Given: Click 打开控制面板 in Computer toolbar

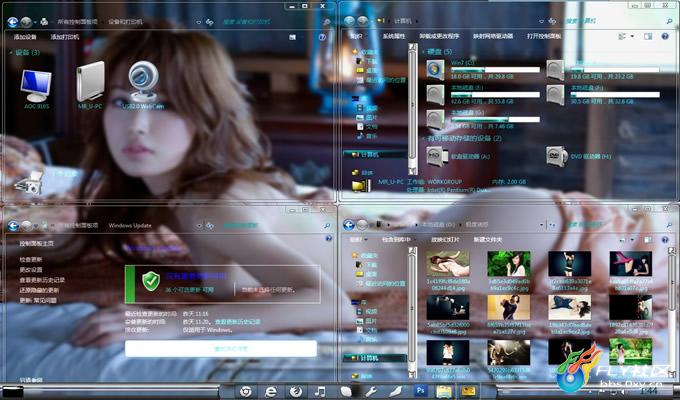Looking at the screenshot, I should (x=544, y=36).
